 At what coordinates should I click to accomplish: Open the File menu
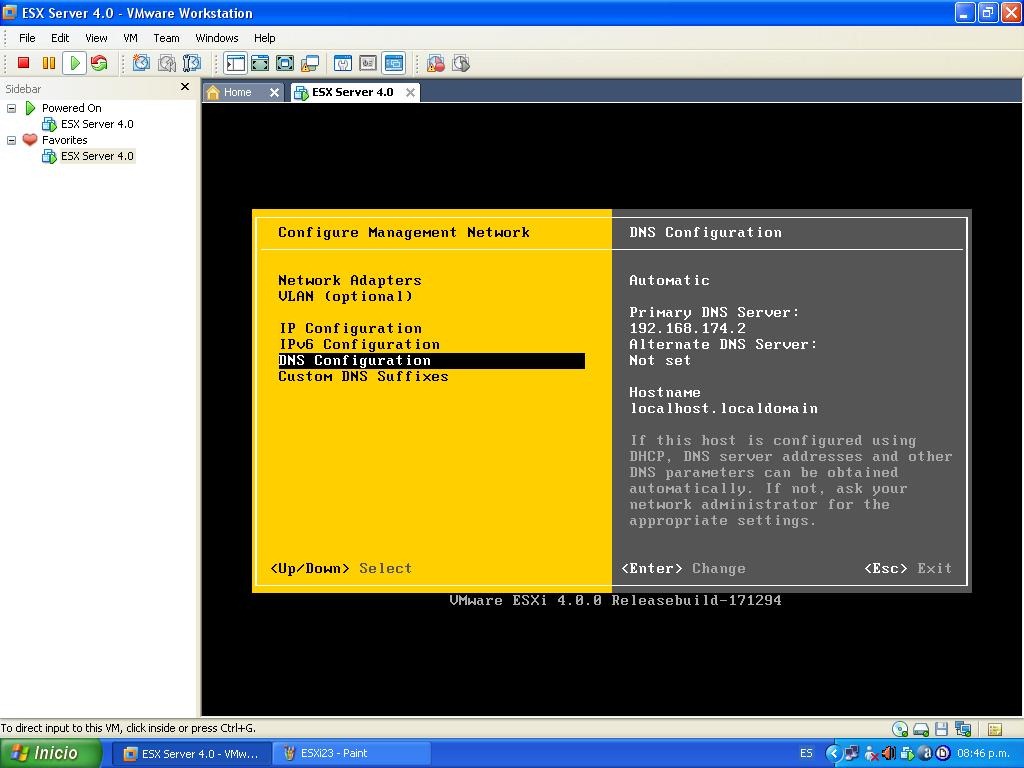27,38
